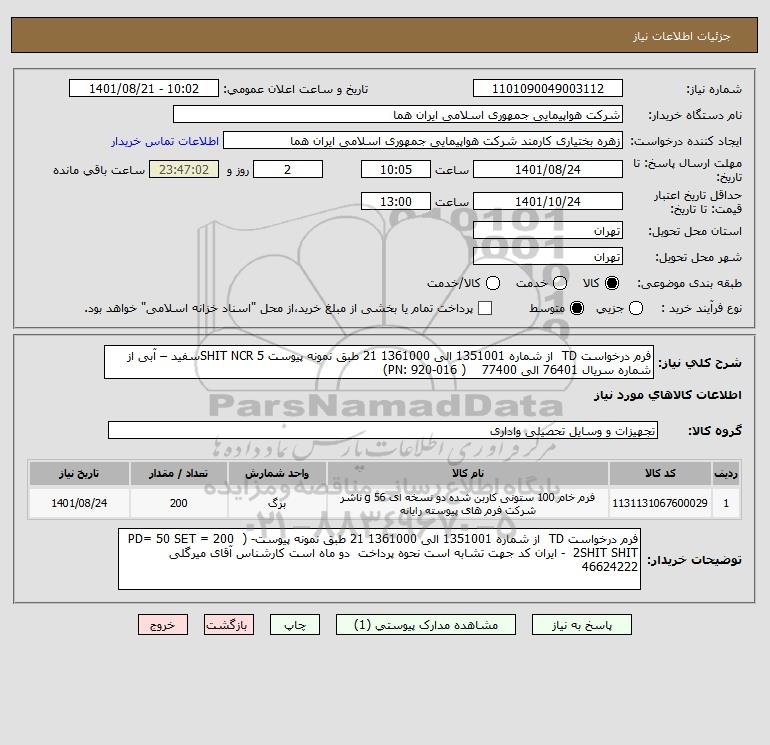The height and width of the screenshot is (745, 770).
Task: Select جزیی purchase process type
Action: coord(636,308)
